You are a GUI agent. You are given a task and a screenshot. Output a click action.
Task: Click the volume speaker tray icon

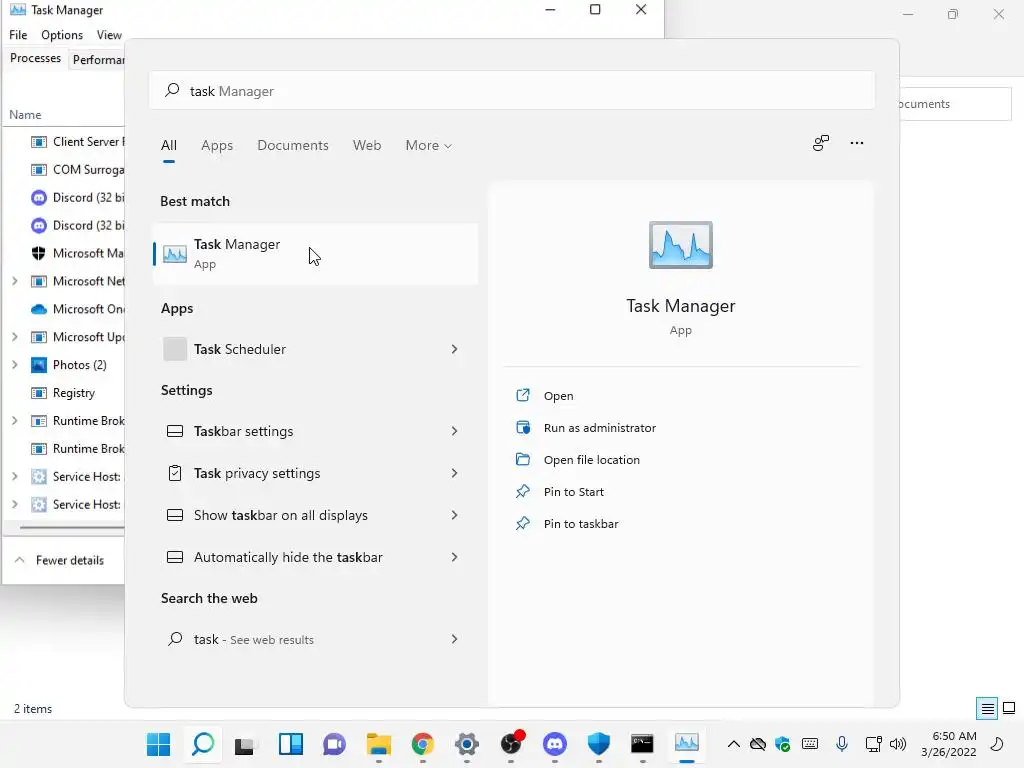pos(898,744)
